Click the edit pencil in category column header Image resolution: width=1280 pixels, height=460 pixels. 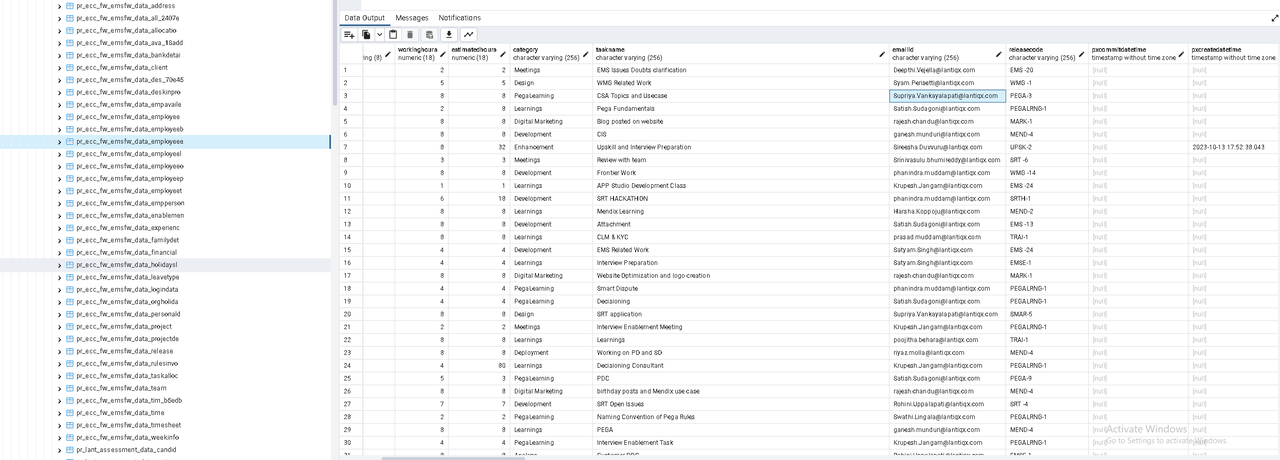click(587, 53)
